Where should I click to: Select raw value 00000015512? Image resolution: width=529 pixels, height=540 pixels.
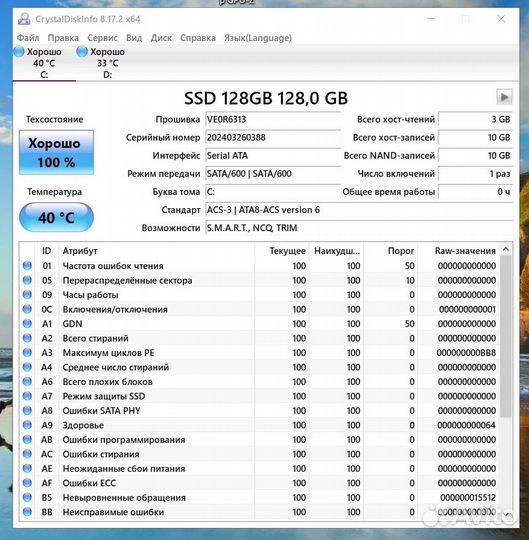tap(468, 497)
